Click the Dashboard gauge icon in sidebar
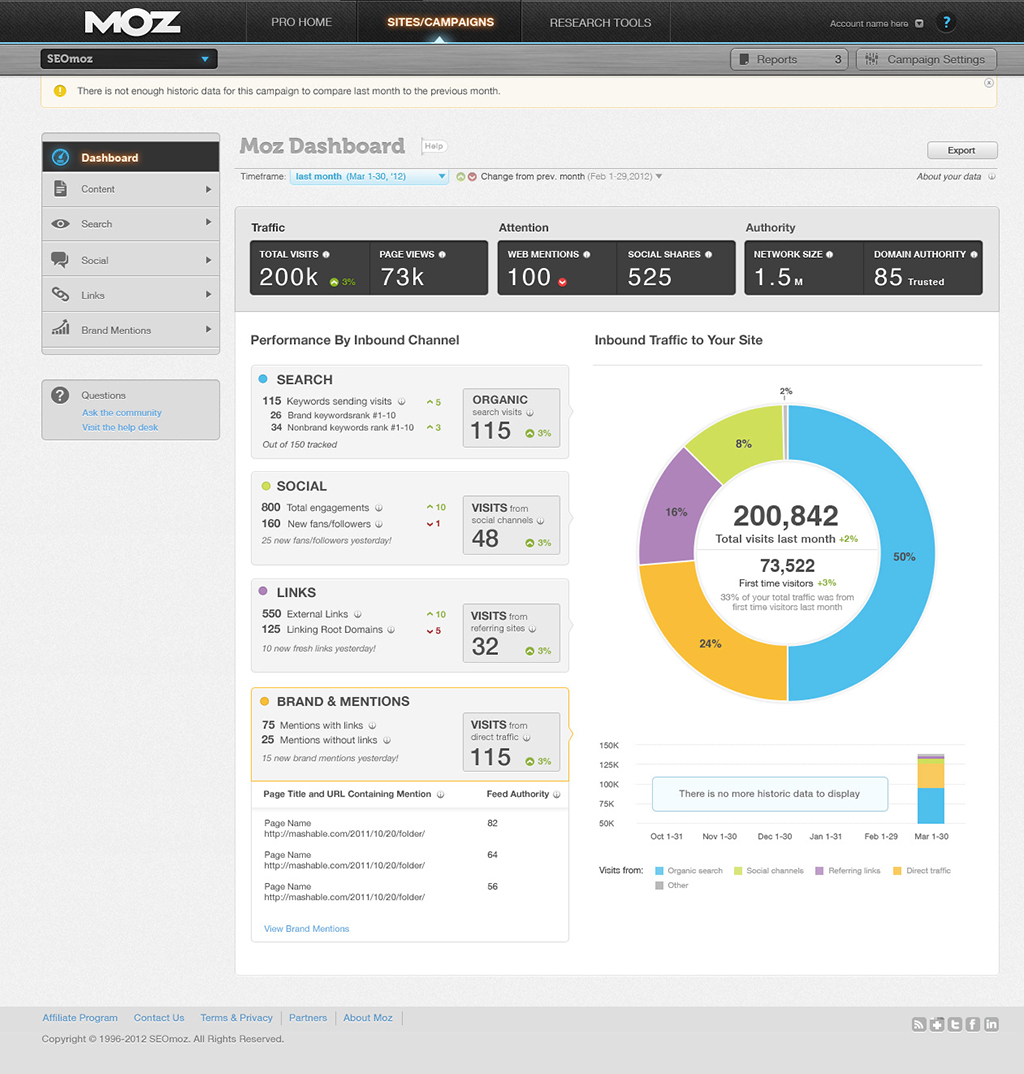 pyautogui.click(x=60, y=158)
